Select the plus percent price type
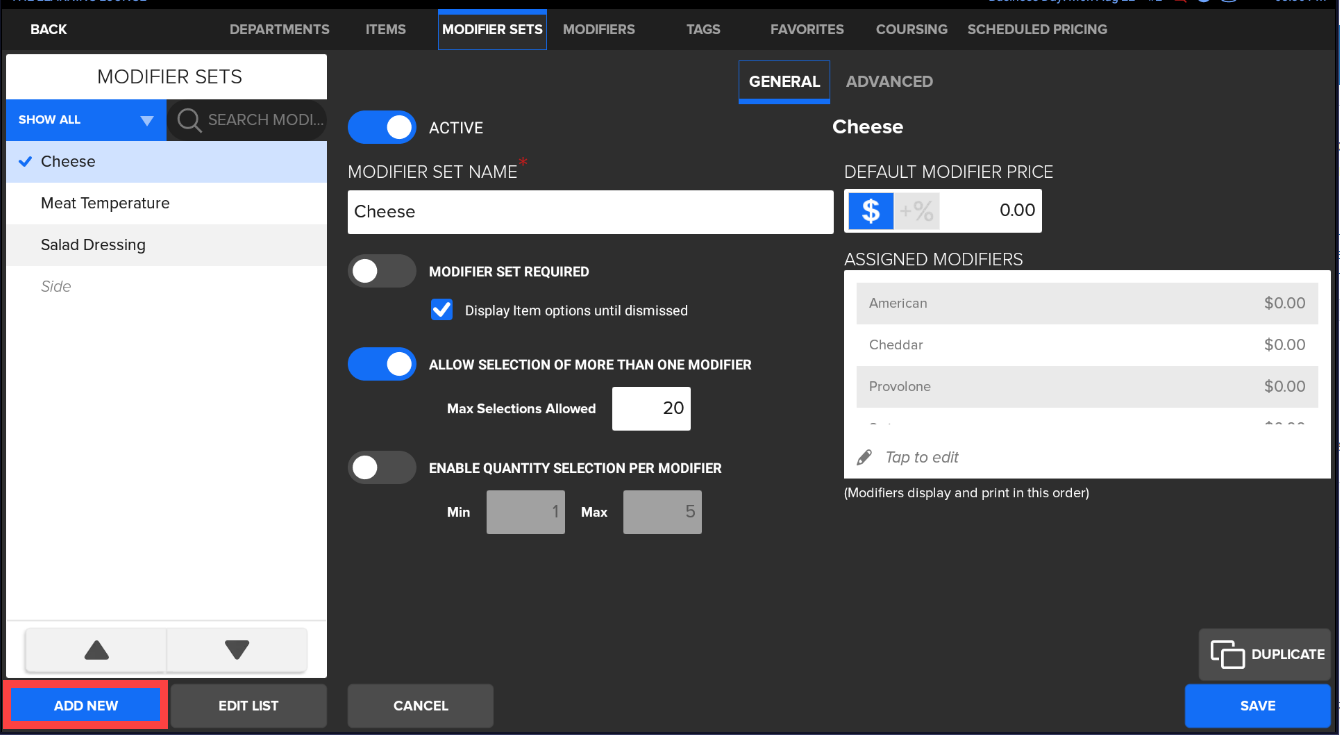 [916, 211]
